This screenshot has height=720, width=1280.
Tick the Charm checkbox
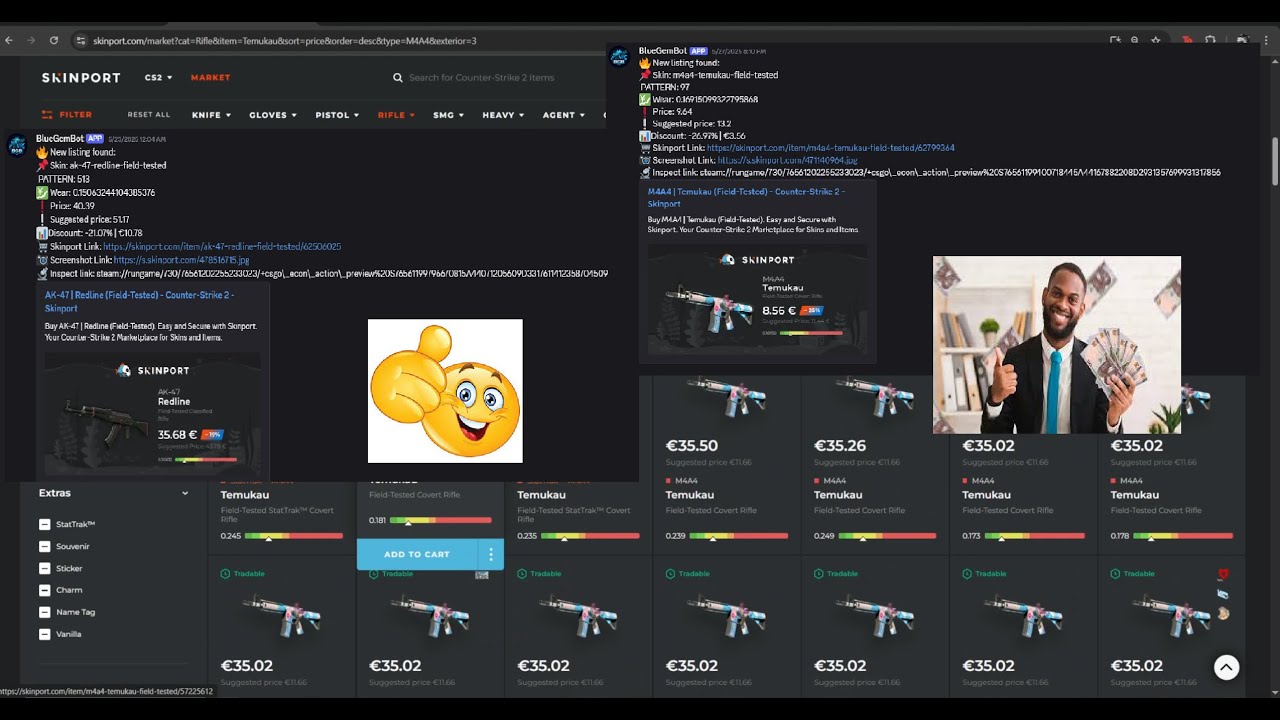click(45, 590)
